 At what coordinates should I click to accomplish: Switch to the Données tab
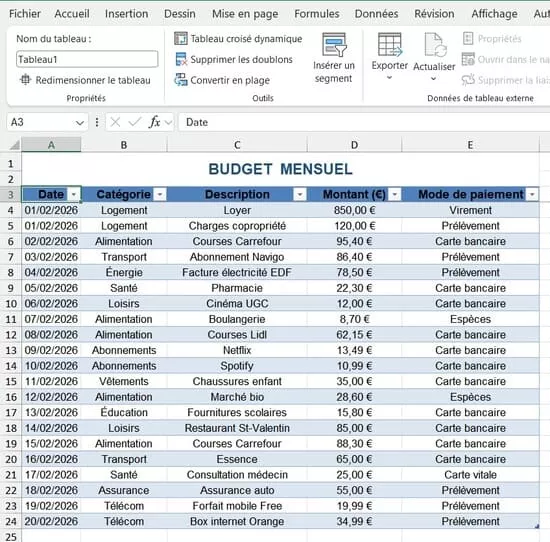(x=376, y=14)
